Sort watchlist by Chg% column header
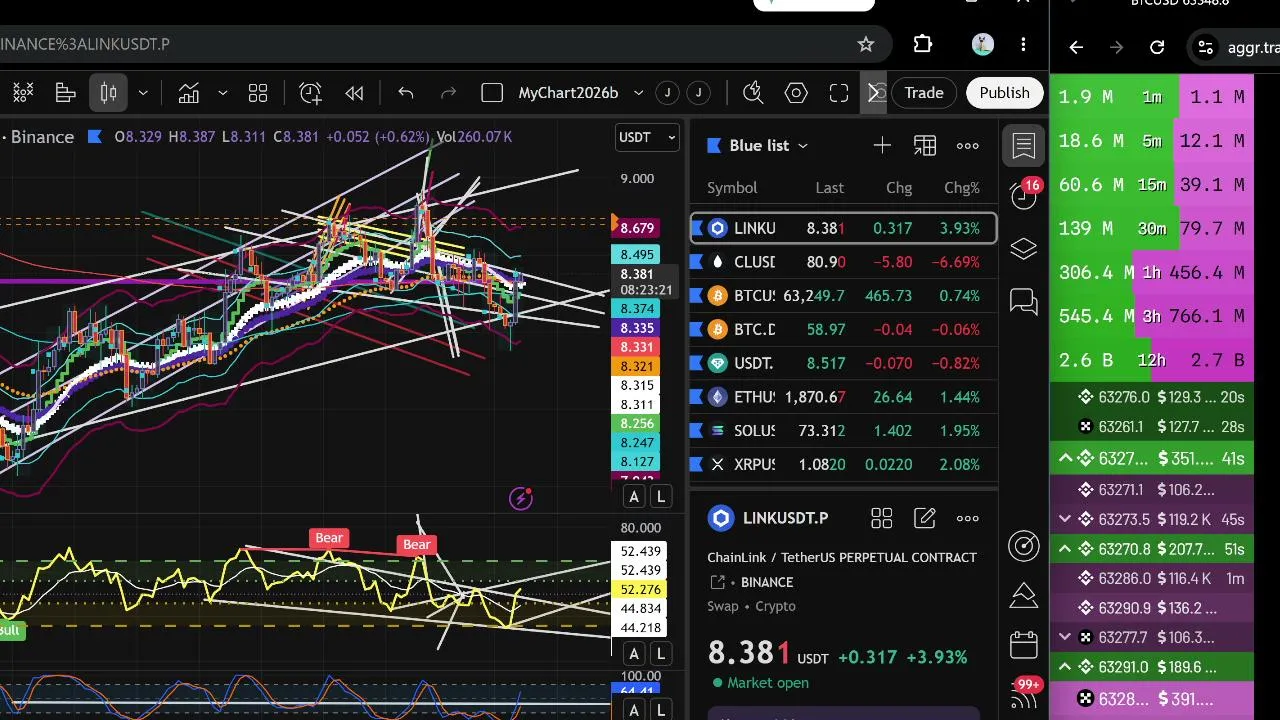 coord(962,188)
